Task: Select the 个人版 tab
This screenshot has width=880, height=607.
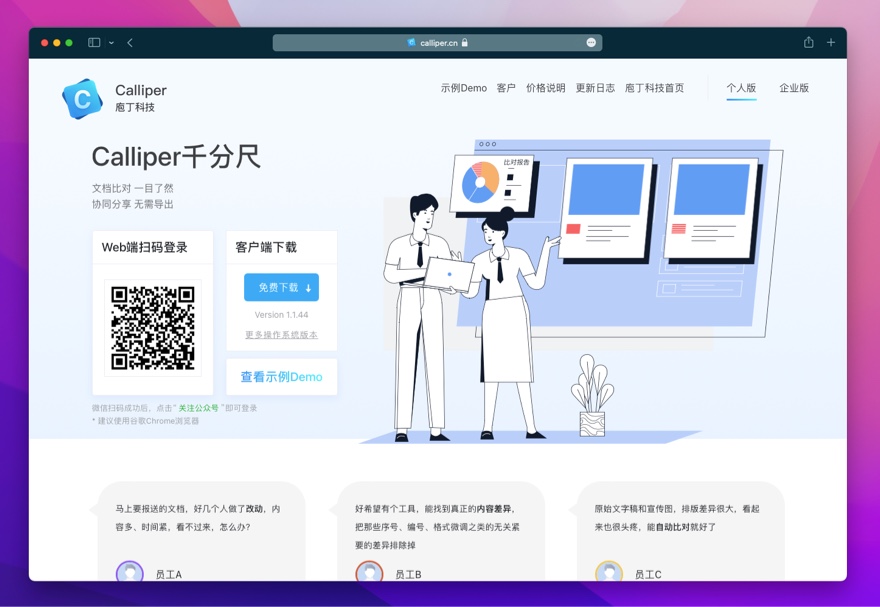Action: pos(741,88)
